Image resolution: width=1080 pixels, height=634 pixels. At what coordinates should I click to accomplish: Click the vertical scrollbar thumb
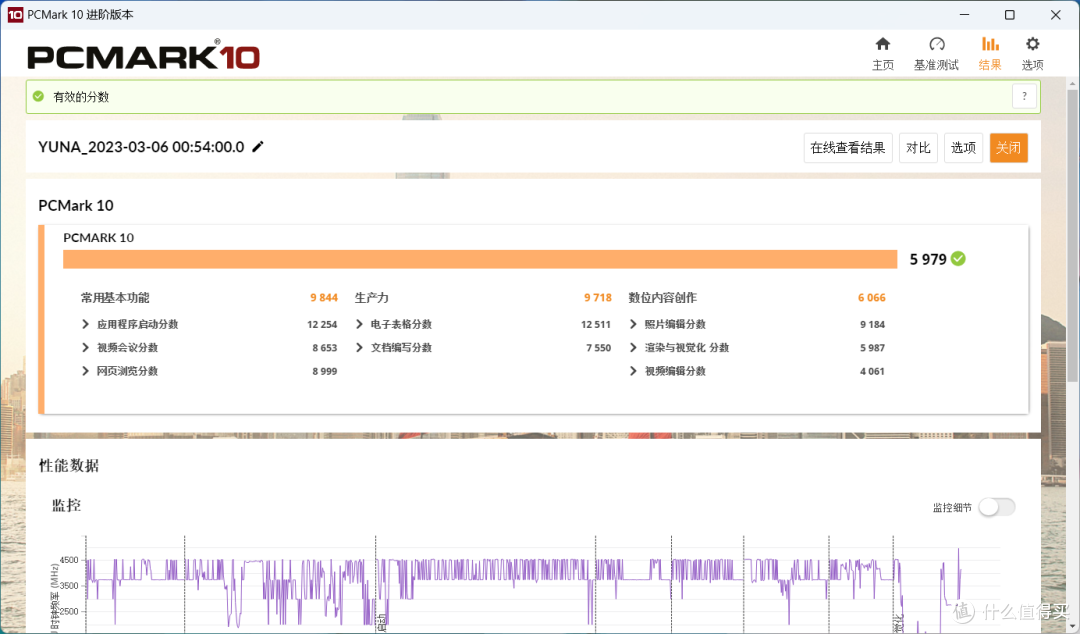(x=1072, y=234)
